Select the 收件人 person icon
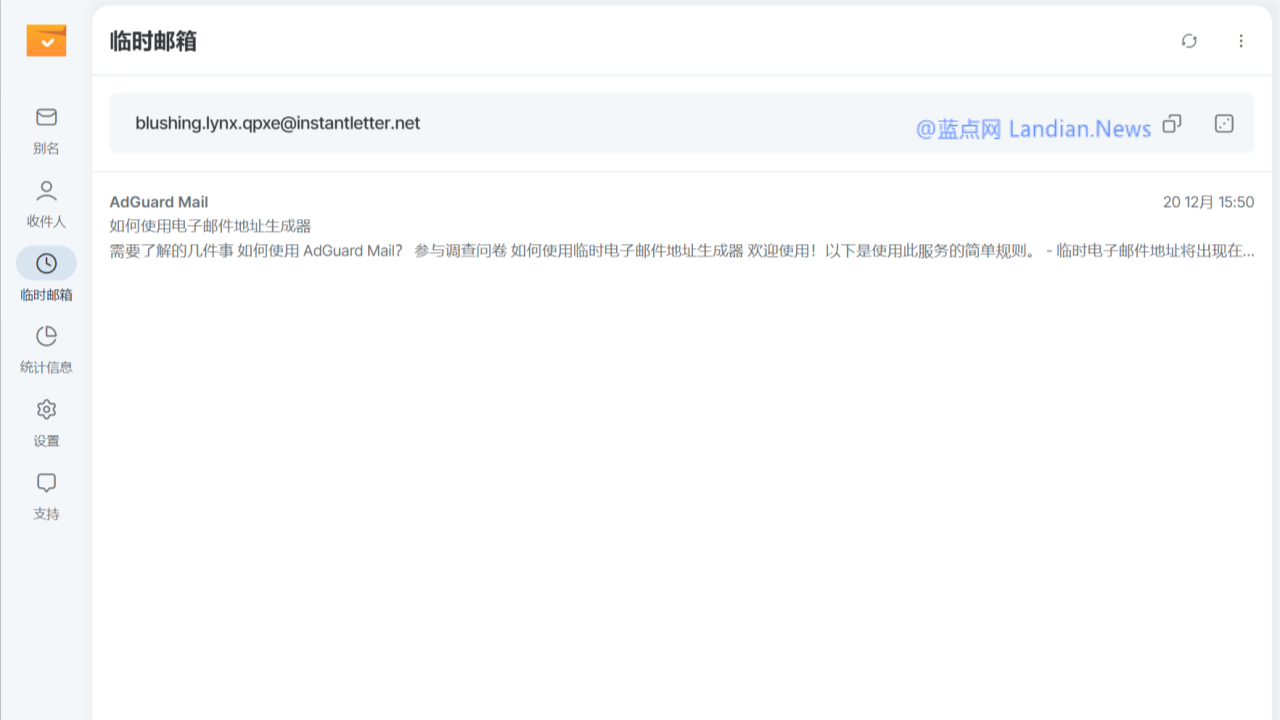The height and width of the screenshot is (720, 1280). [x=46, y=190]
